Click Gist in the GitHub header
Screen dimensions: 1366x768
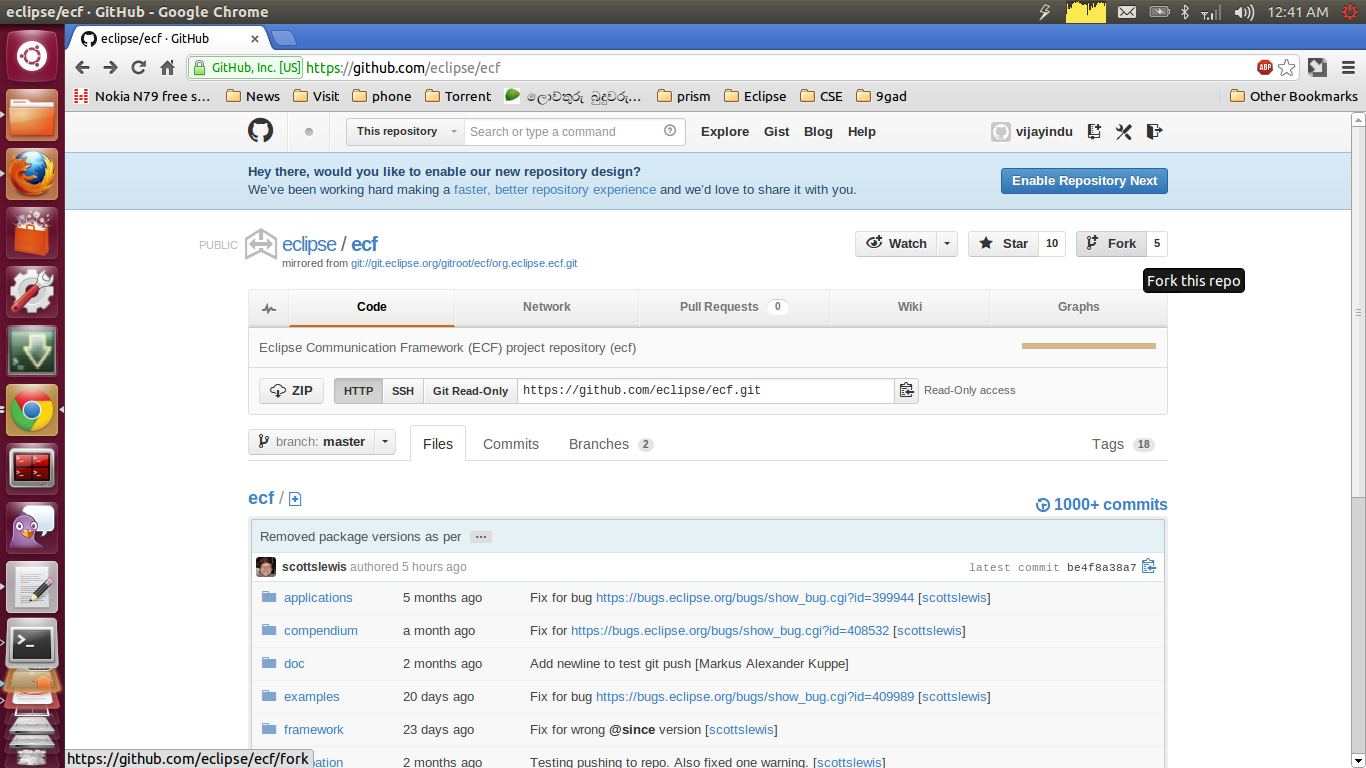click(777, 132)
